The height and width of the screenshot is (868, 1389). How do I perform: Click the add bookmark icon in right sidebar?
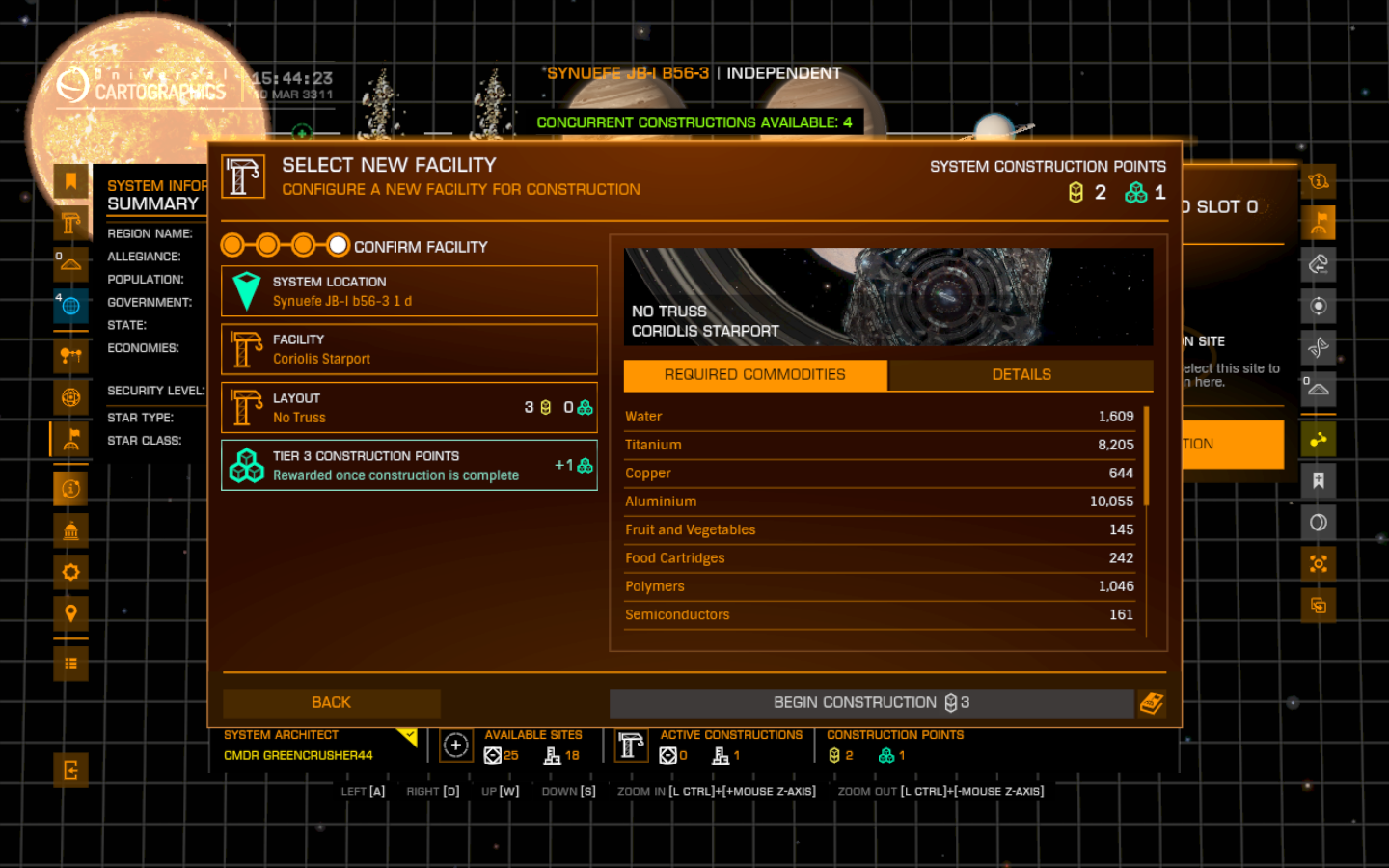(1319, 480)
